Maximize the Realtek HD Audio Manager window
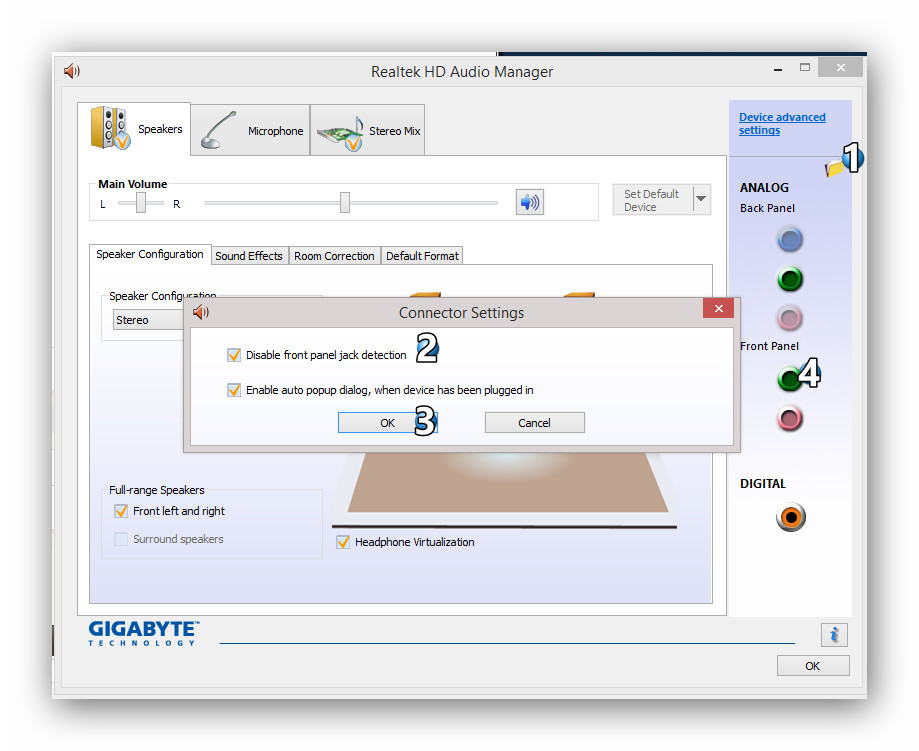Image resolution: width=919 pixels, height=751 pixels. [x=805, y=68]
